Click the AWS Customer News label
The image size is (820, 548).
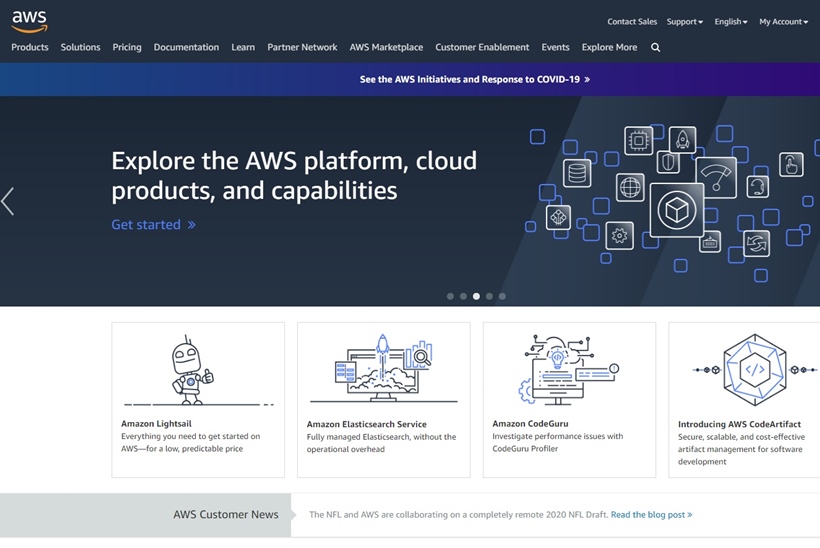point(226,515)
